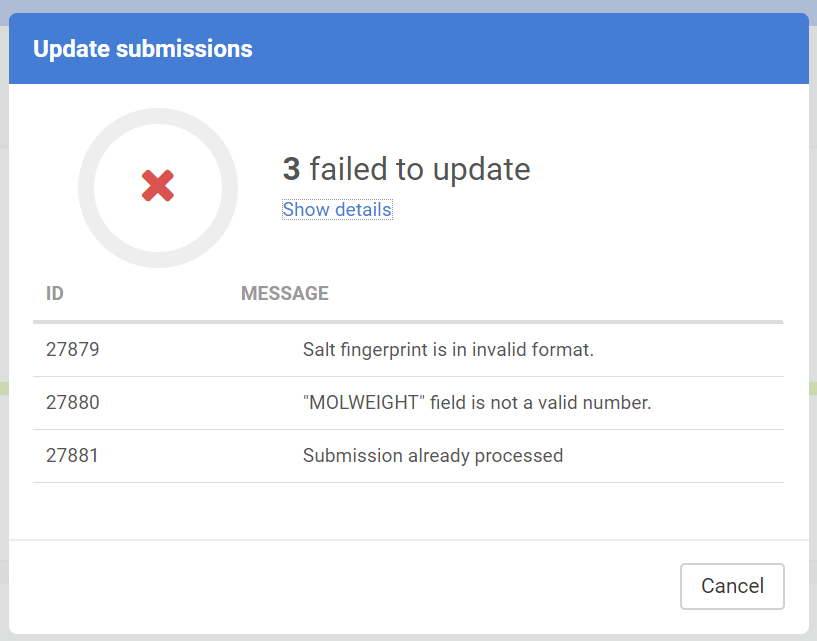
Task: Click the gray circular status ring
Action: pos(158,113)
